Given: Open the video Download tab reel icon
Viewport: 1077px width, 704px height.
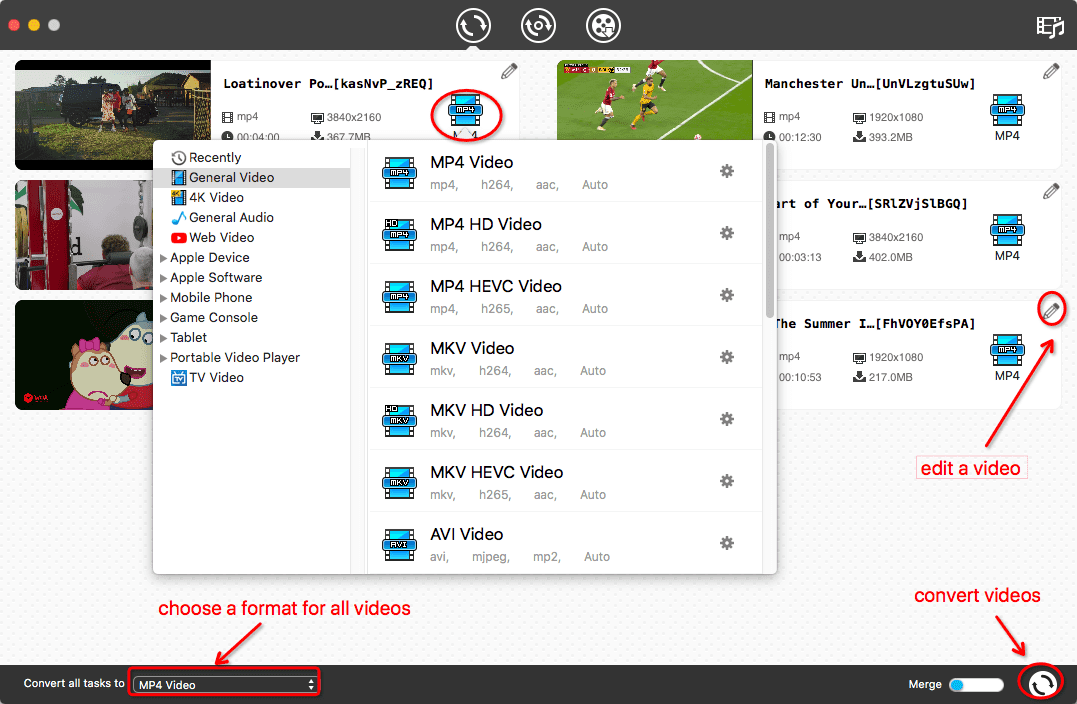Looking at the screenshot, I should tap(603, 25).
